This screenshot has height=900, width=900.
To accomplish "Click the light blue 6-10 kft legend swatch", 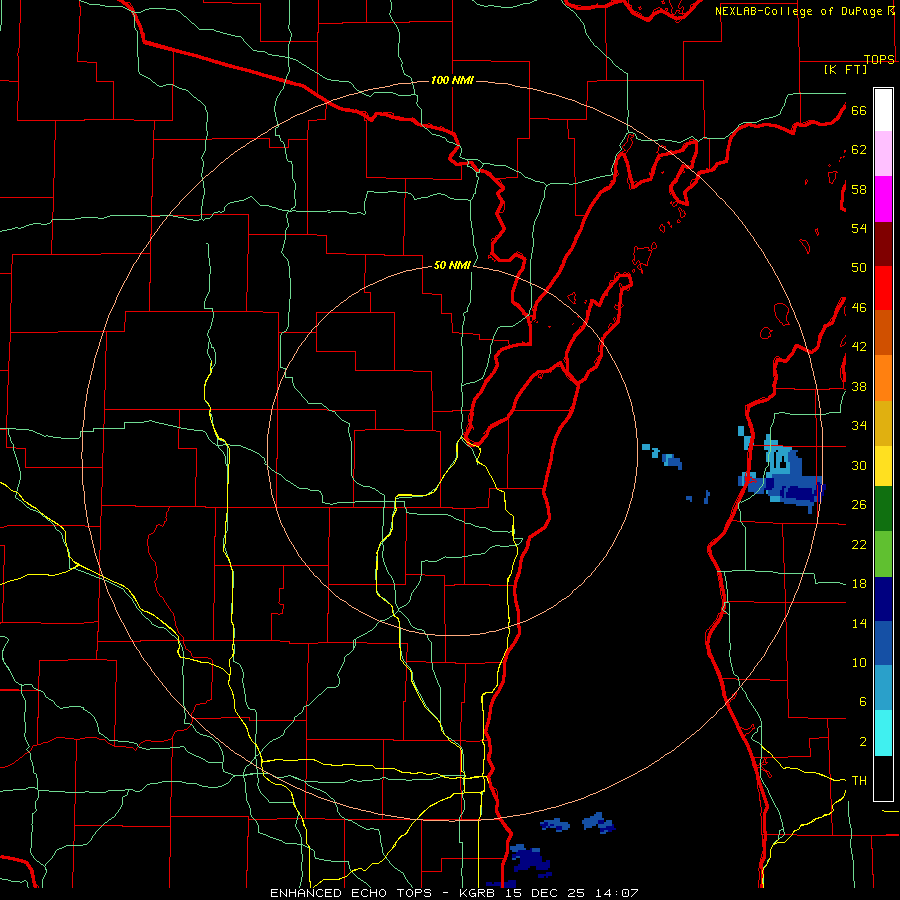I will tap(883, 688).
